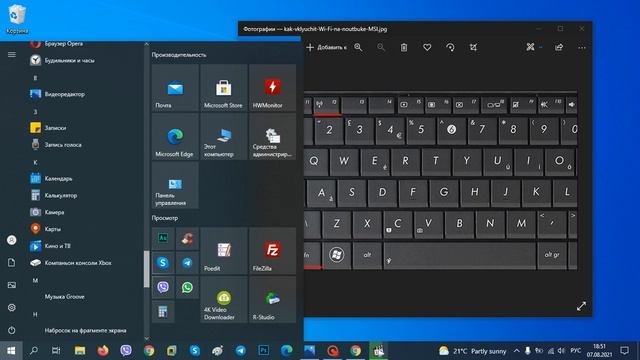Open the small calculator tile under Viber
Screen dimensions: 640x360
163,312
